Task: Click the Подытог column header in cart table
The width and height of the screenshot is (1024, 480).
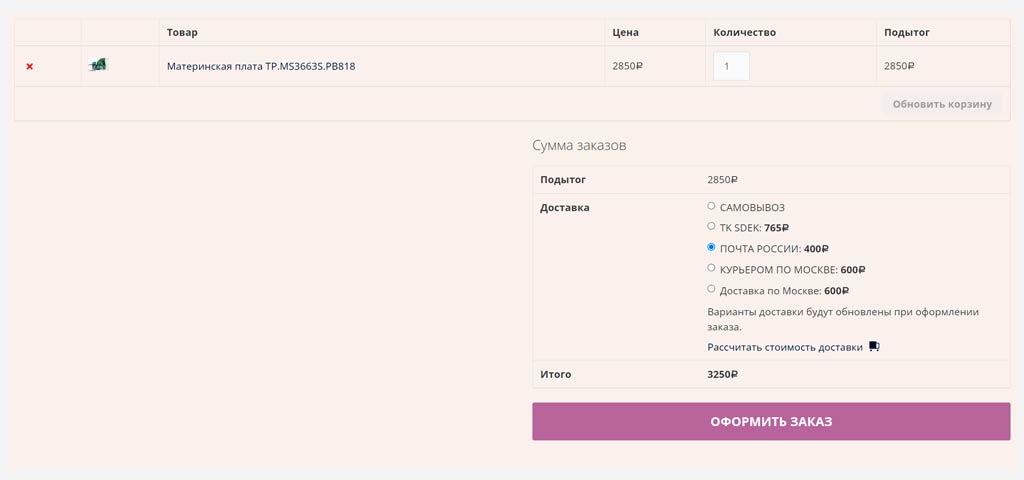Action: click(x=907, y=32)
